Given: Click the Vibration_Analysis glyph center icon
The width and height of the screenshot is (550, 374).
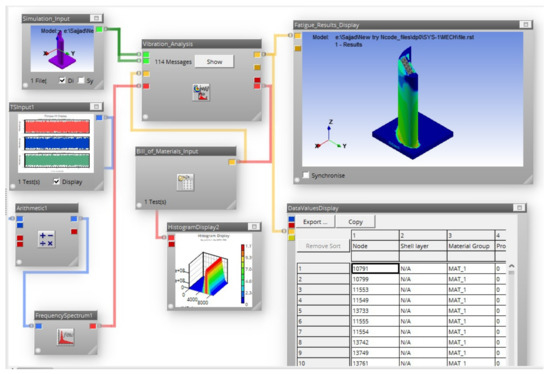Looking at the screenshot, I should pyautogui.click(x=201, y=93).
